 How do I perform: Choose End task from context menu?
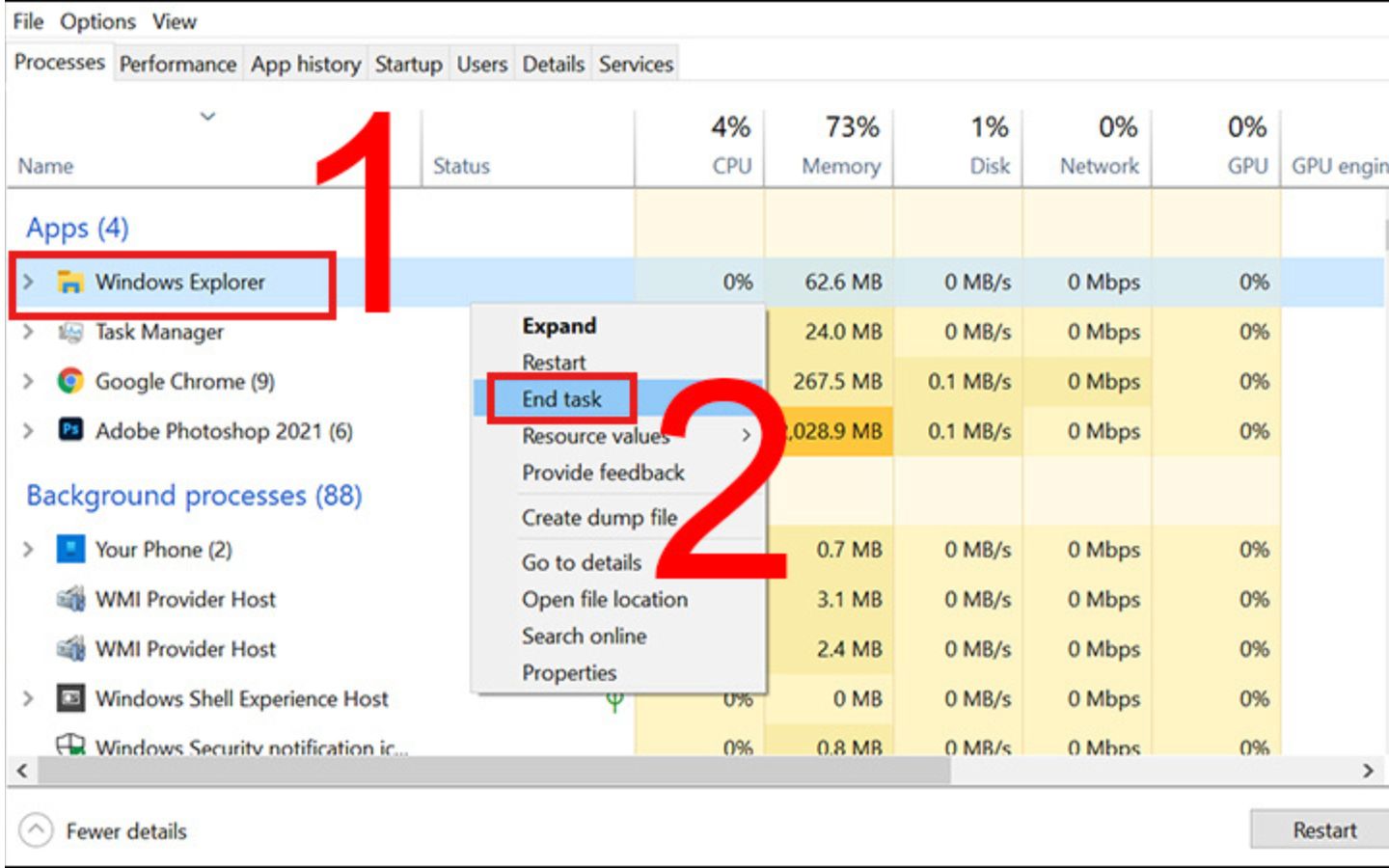pos(561,399)
